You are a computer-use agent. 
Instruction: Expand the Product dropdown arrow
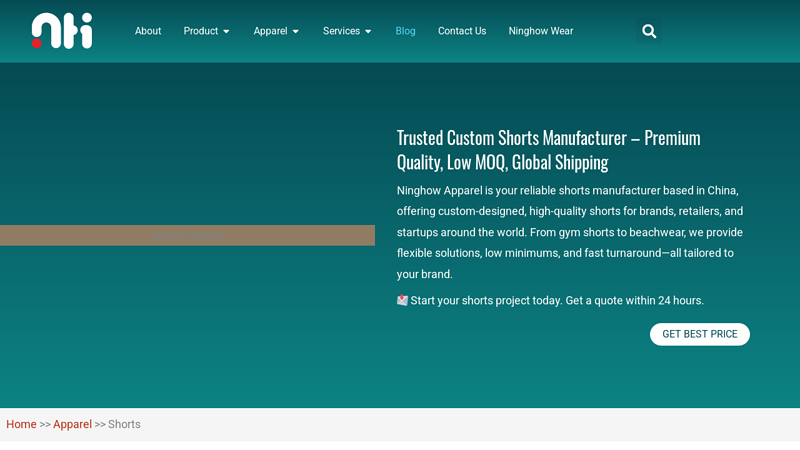(226, 32)
